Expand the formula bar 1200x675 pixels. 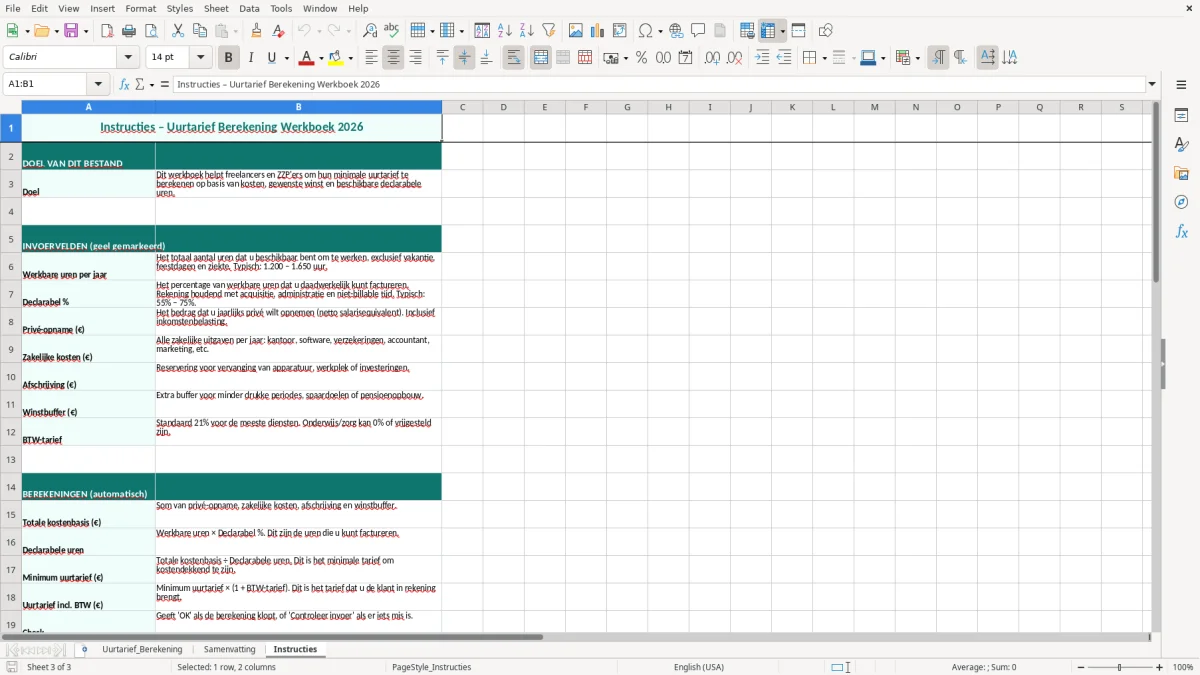(1152, 84)
